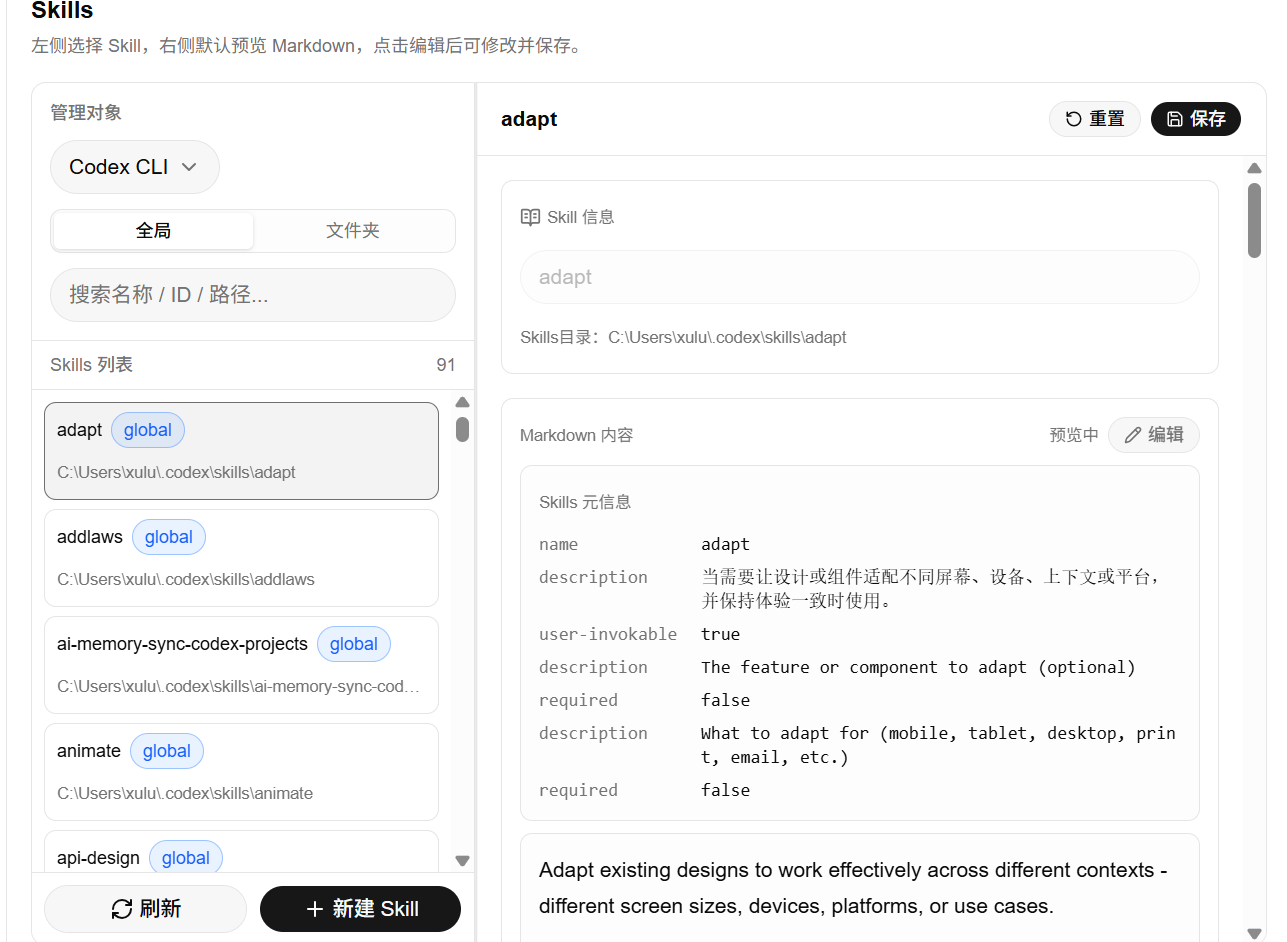Select the addlaws skill item
The width and height of the screenshot is (1287, 942).
point(241,558)
